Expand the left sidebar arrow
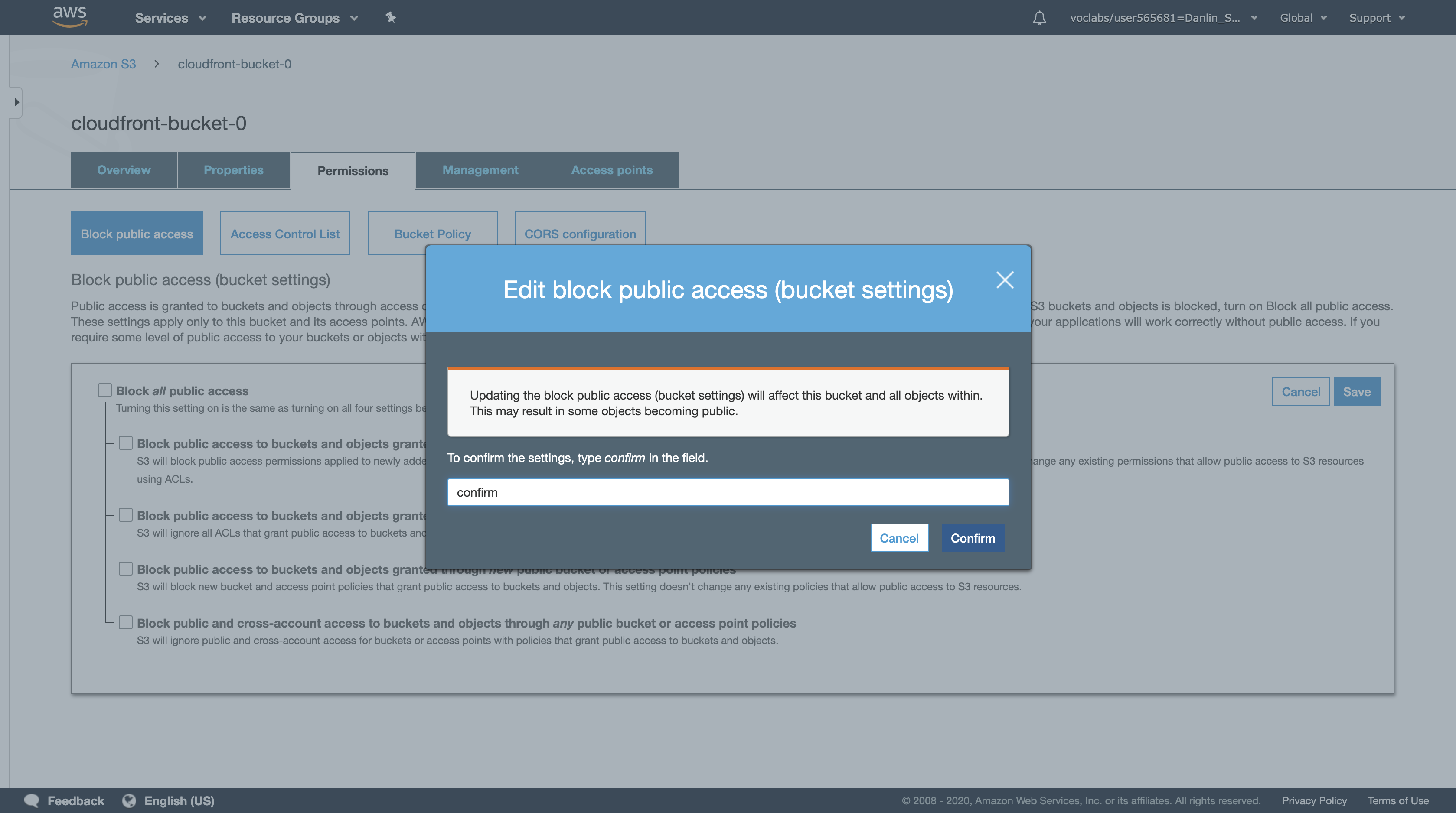Screen dimensions: 1456x813 point(16,102)
